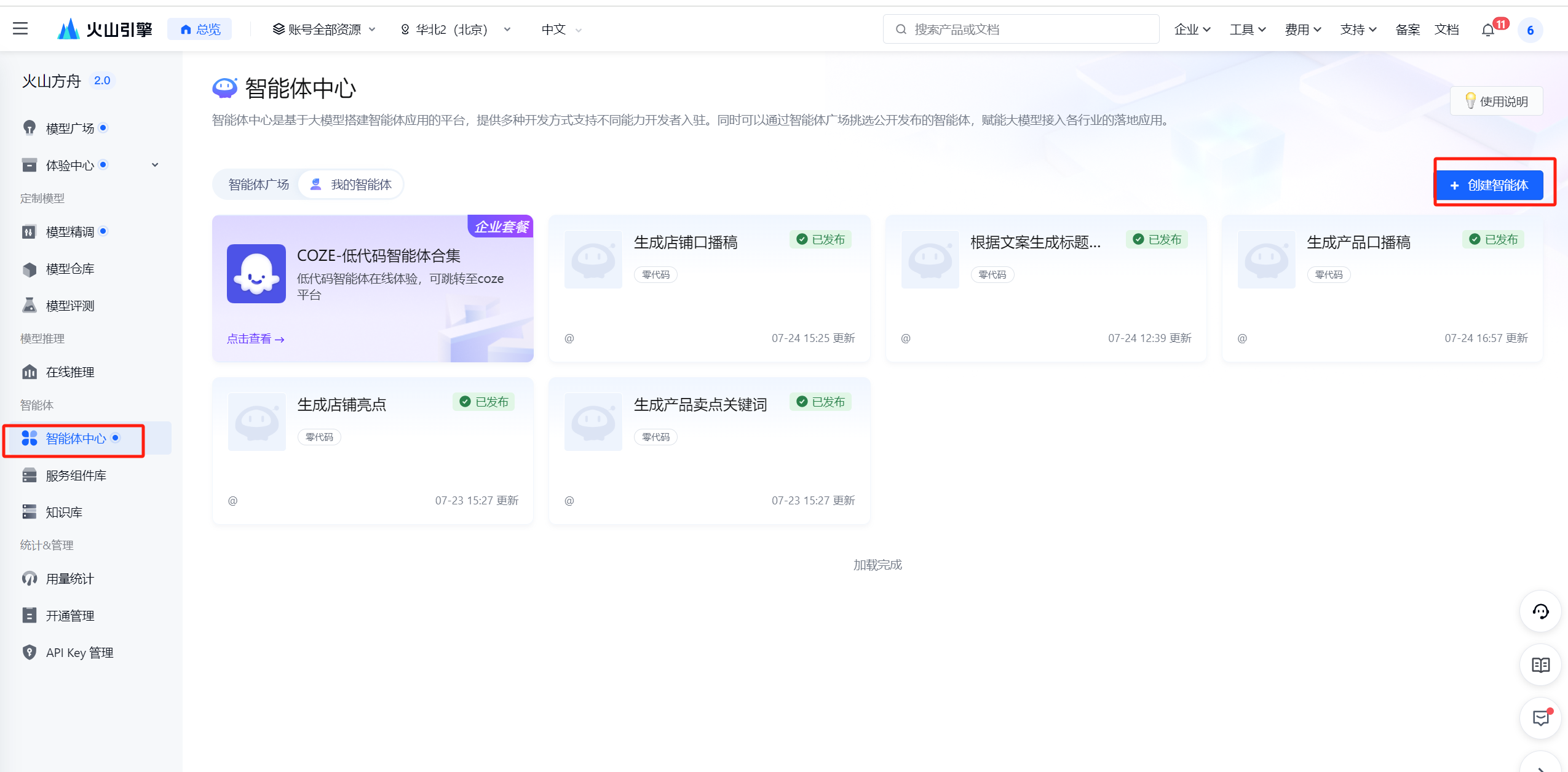Expand 账号全部资源 dropdown
The image size is (1568, 772).
click(x=323, y=29)
